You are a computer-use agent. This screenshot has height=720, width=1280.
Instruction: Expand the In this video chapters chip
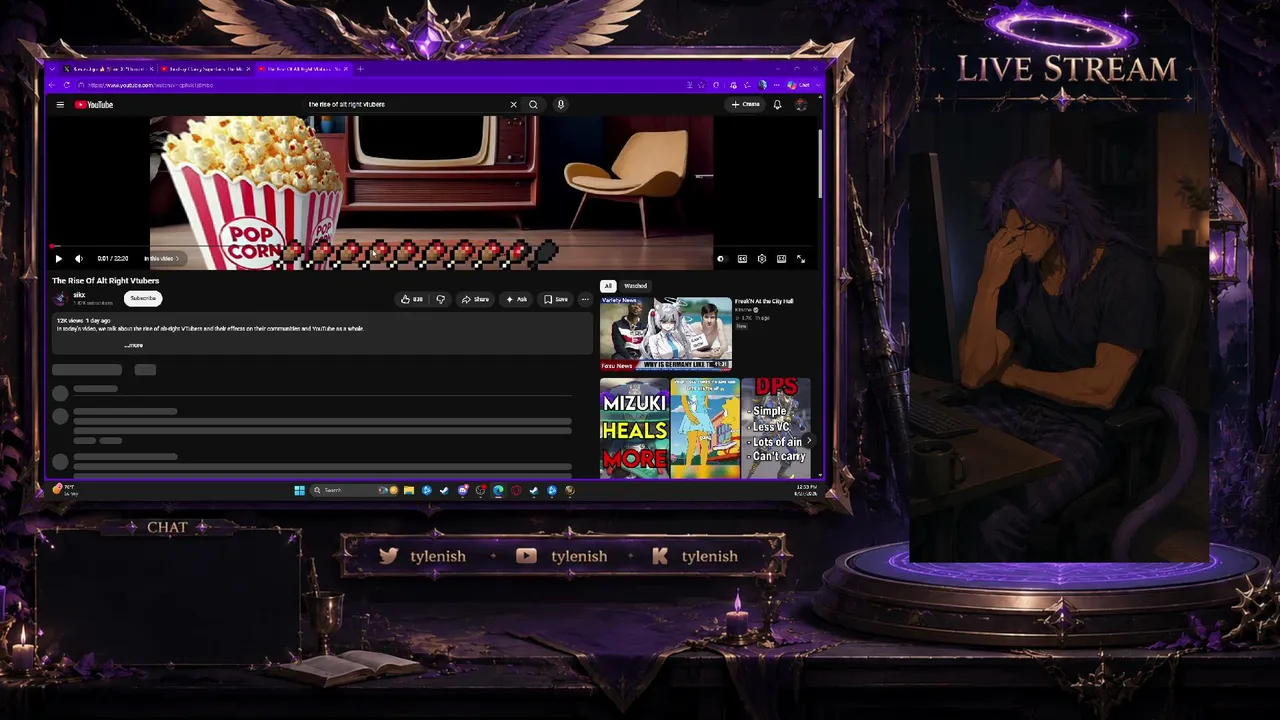click(x=161, y=259)
